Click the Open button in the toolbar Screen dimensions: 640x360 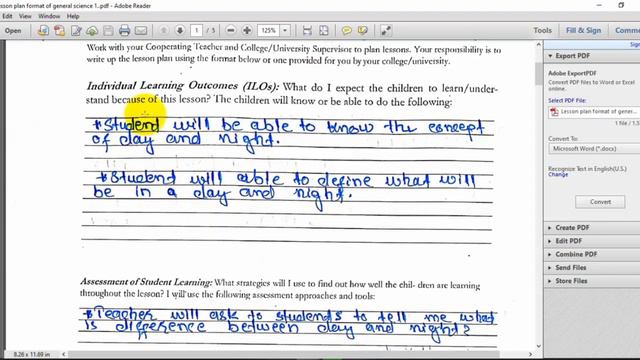(x=13, y=31)
